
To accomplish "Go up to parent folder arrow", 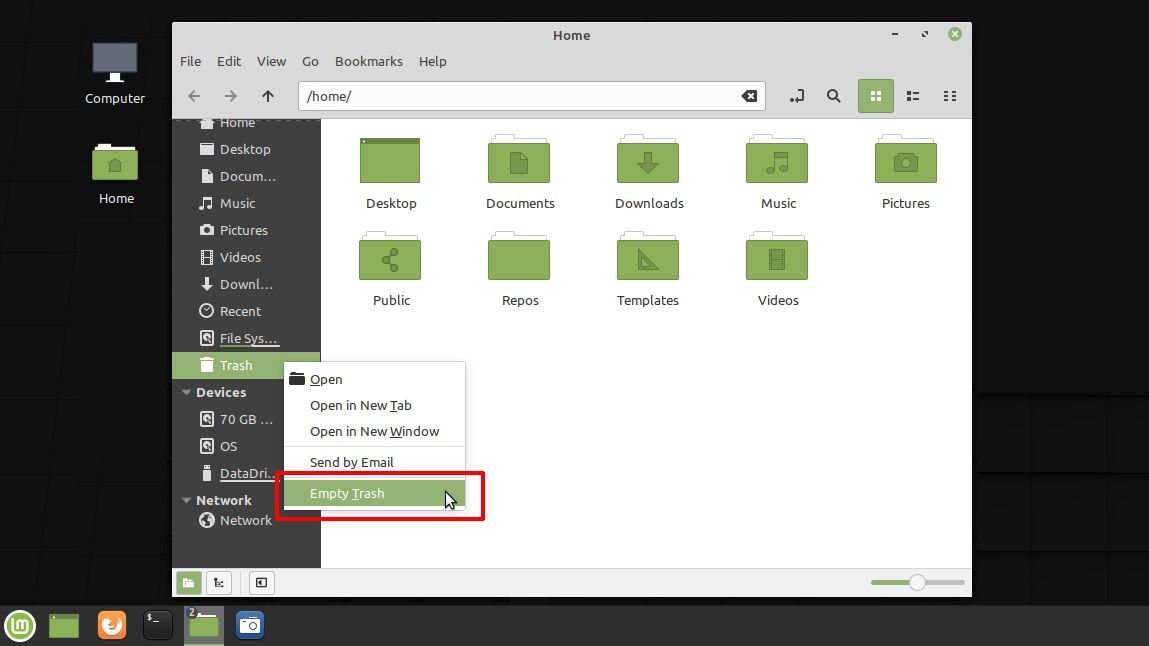I will [x=268, y=96].
